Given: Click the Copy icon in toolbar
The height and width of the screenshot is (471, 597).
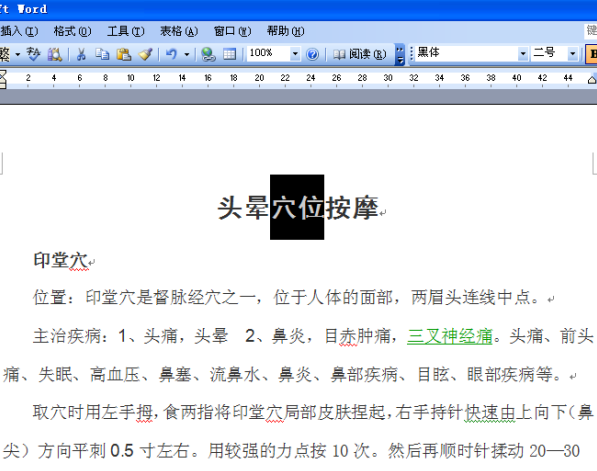Looking at the screenshot, I should (102, 54).
